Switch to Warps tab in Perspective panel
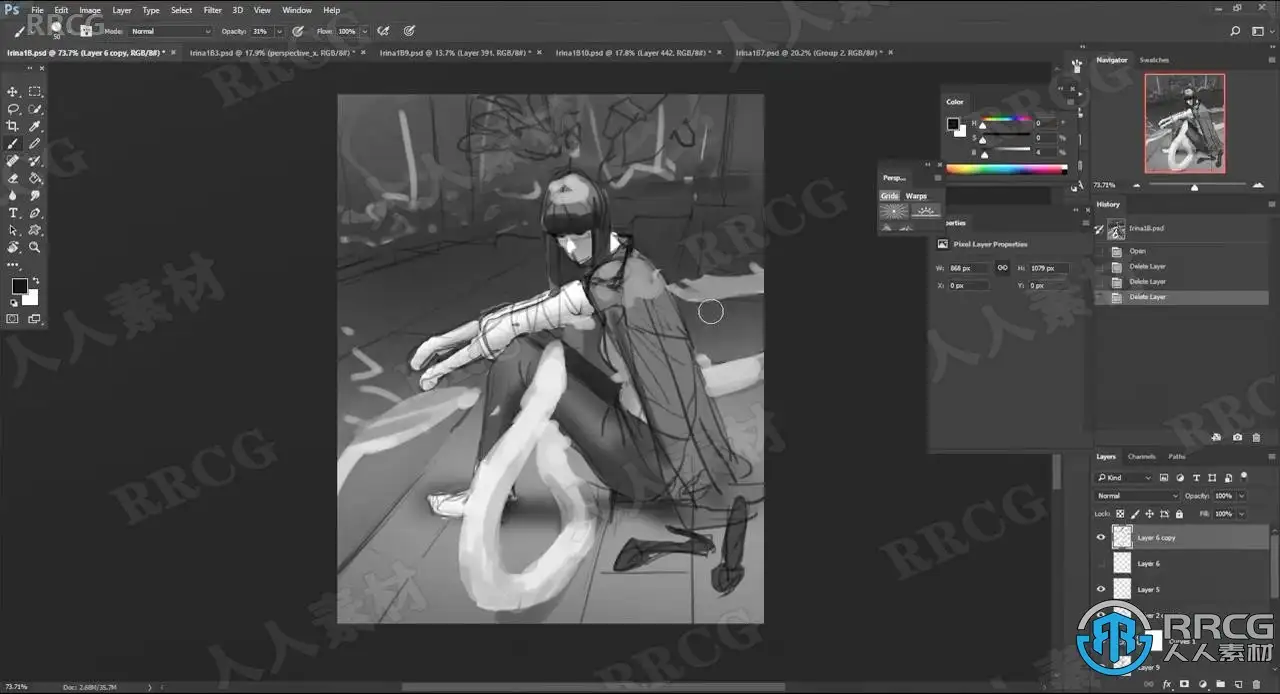 coord(916,196)
